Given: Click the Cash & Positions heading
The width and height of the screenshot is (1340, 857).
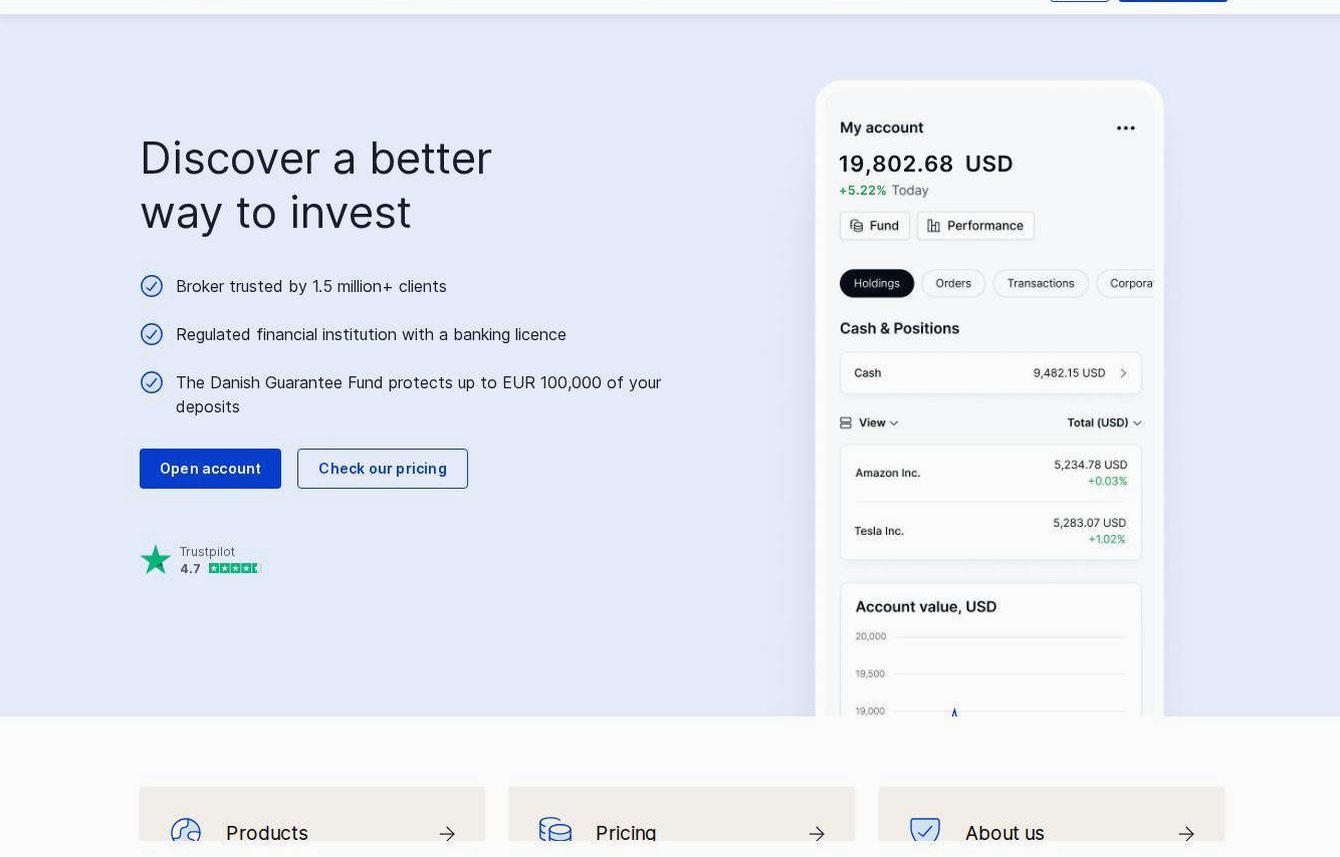Looking at the screenshot, I should pos(899,328).
